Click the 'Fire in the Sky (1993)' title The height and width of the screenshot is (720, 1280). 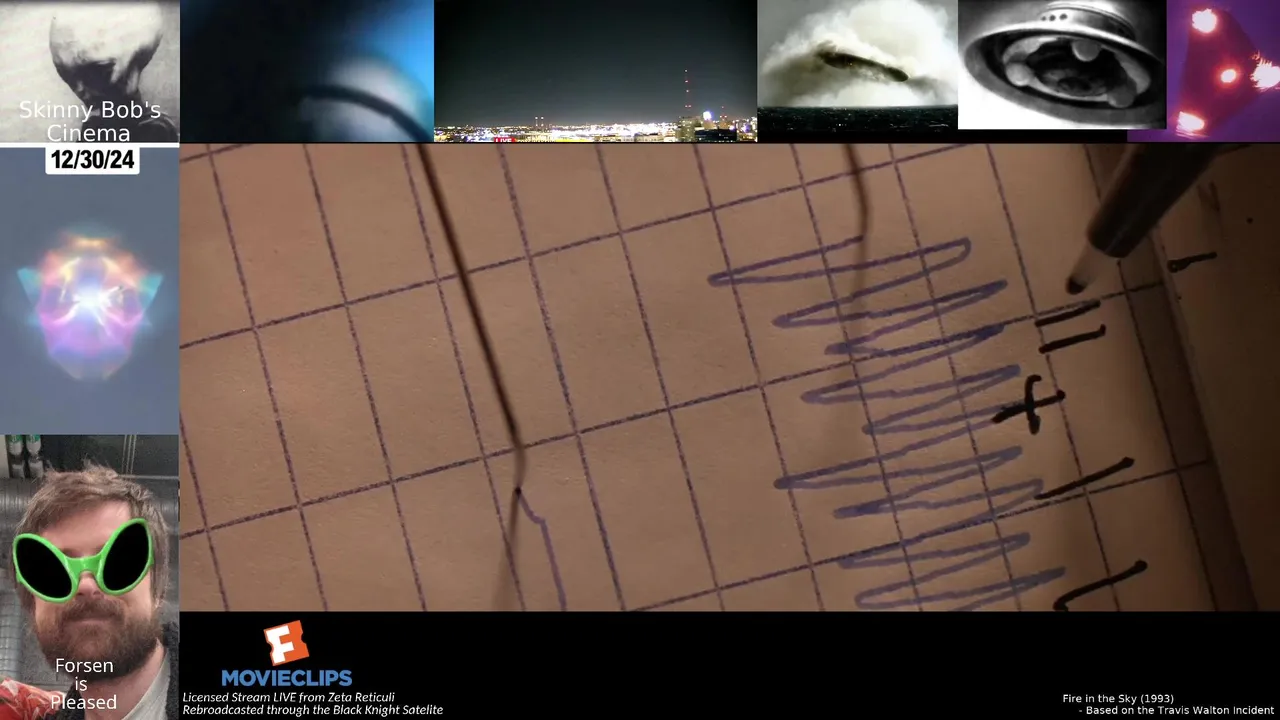pyautogui.click(x=1118, y=698)
